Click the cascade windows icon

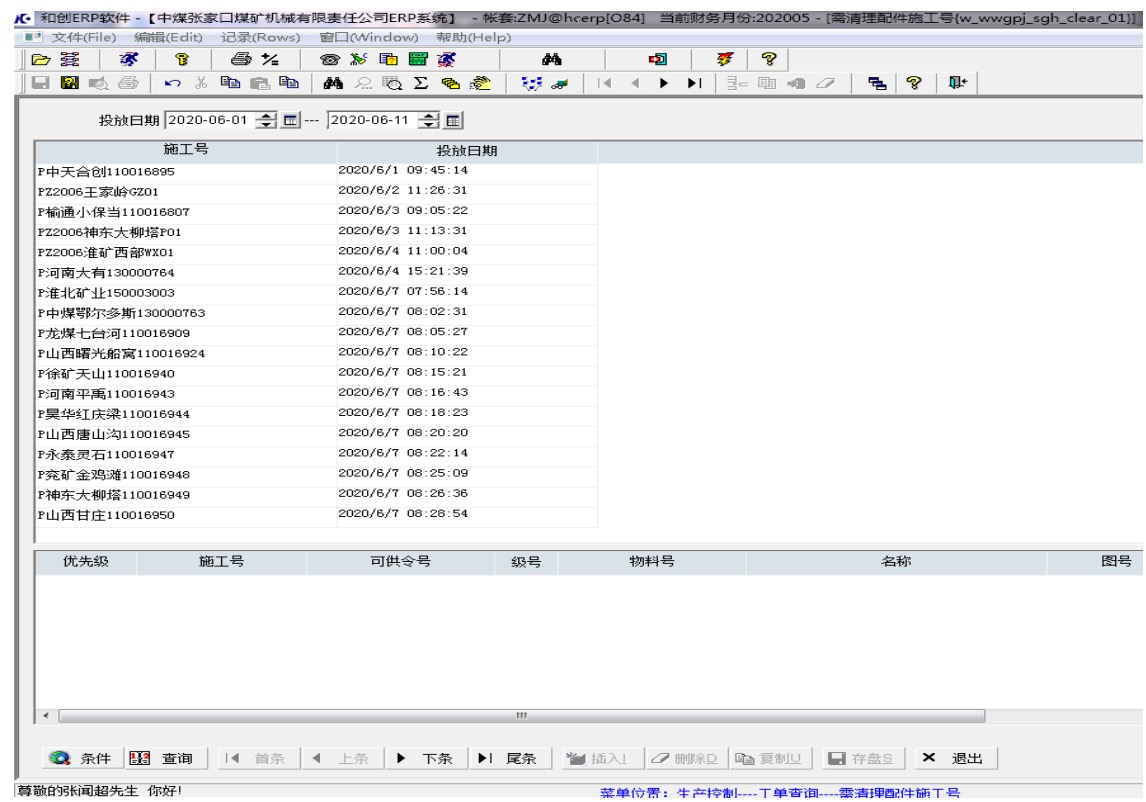point(877,83)
